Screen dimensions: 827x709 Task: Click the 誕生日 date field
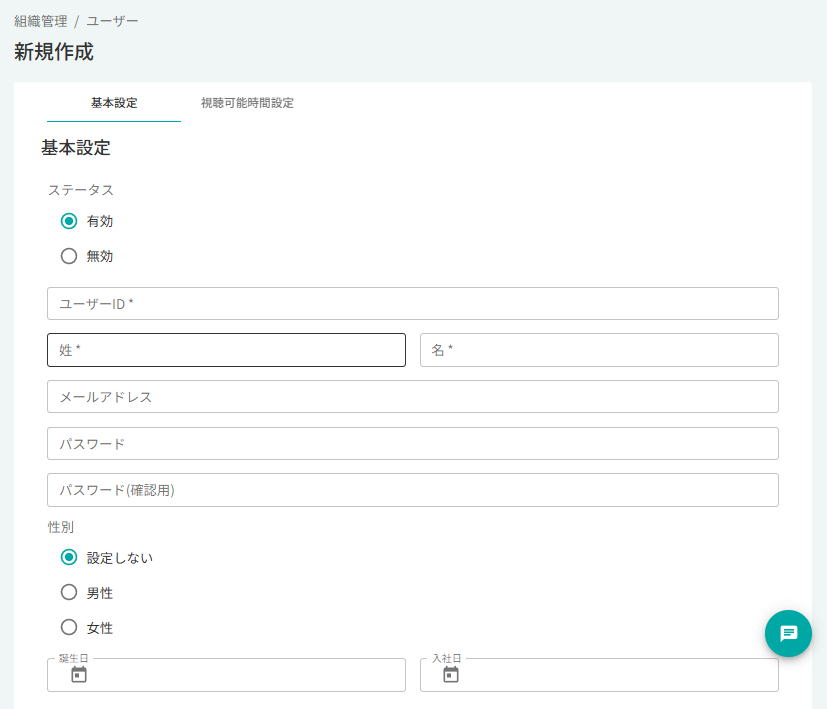226,674
